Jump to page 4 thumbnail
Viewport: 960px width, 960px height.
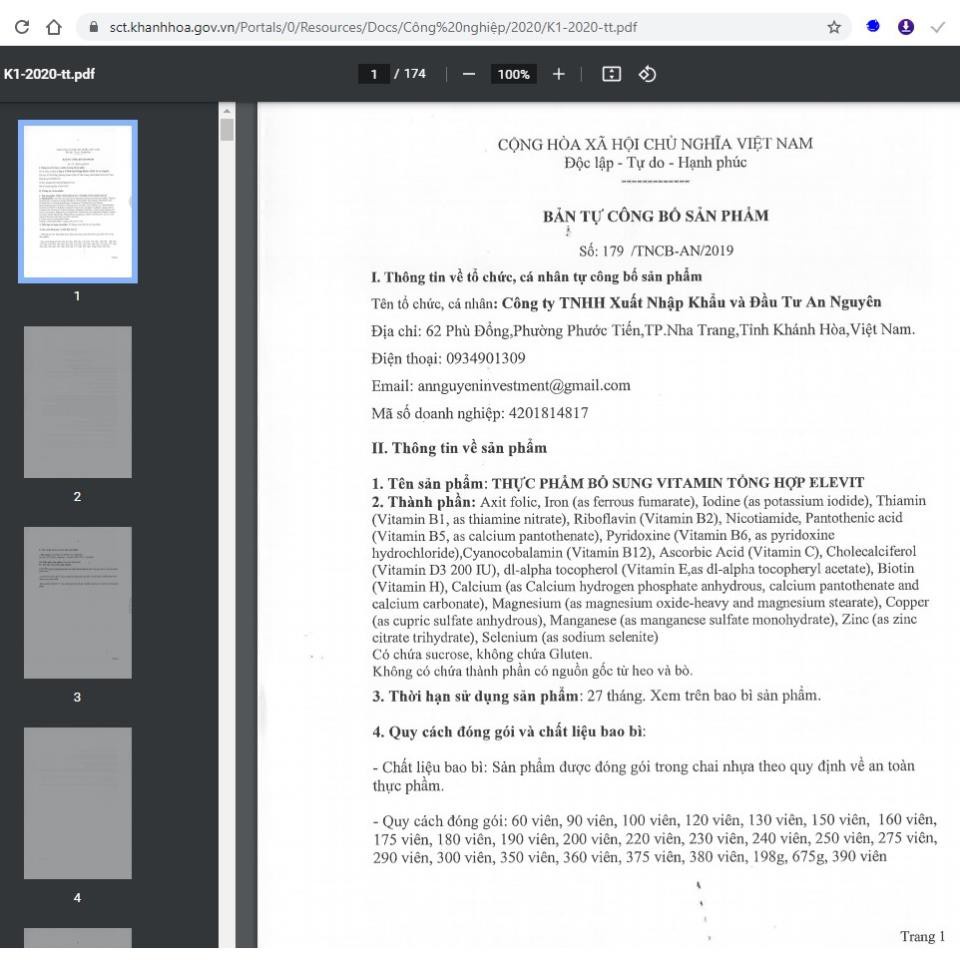(78, 803)
